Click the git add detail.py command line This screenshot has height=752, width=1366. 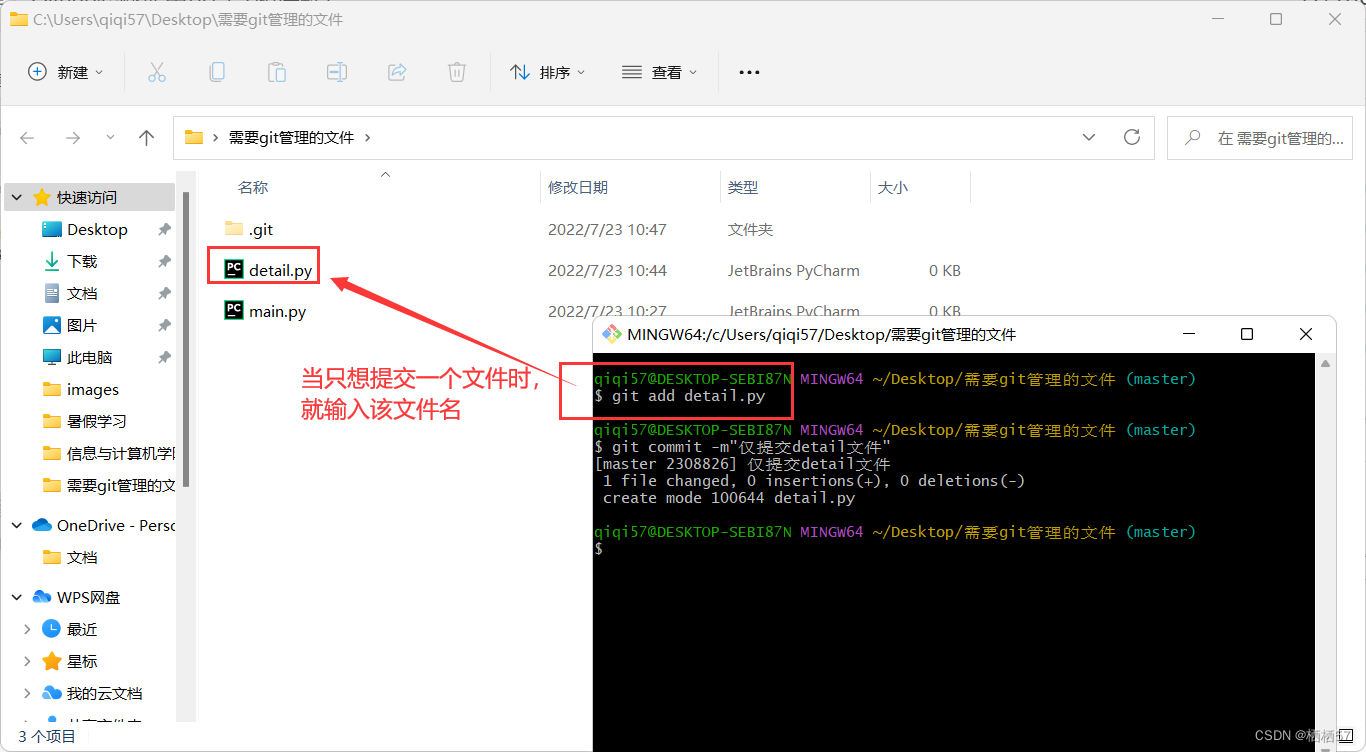[x=679, y=396]
